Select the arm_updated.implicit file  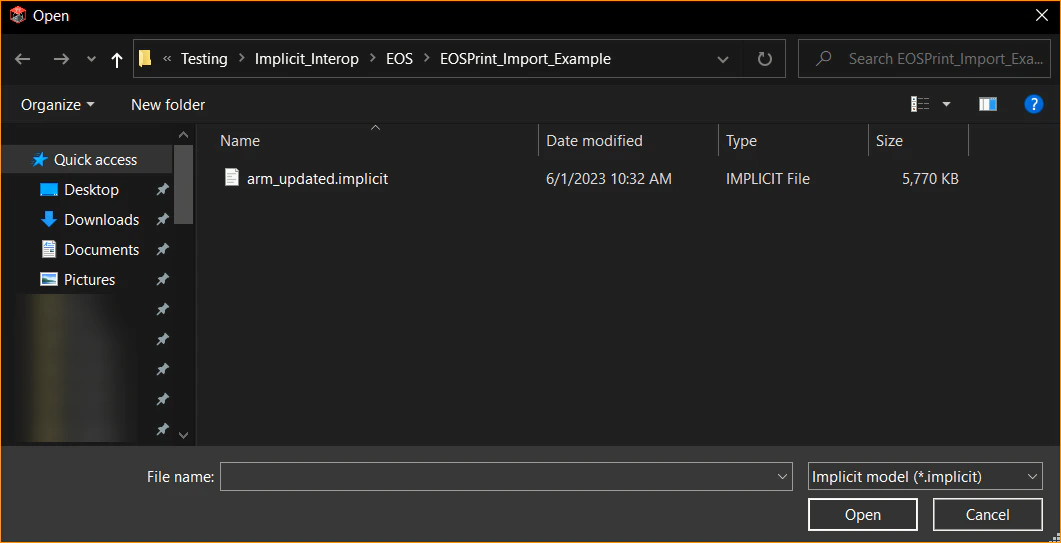click(x=317, y=179)
